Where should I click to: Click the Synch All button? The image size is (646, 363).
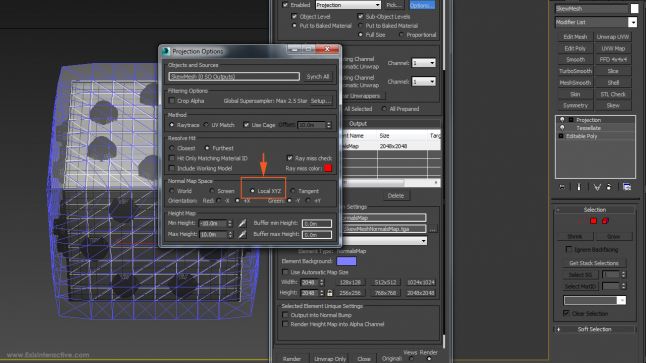[x=318, y=77]
